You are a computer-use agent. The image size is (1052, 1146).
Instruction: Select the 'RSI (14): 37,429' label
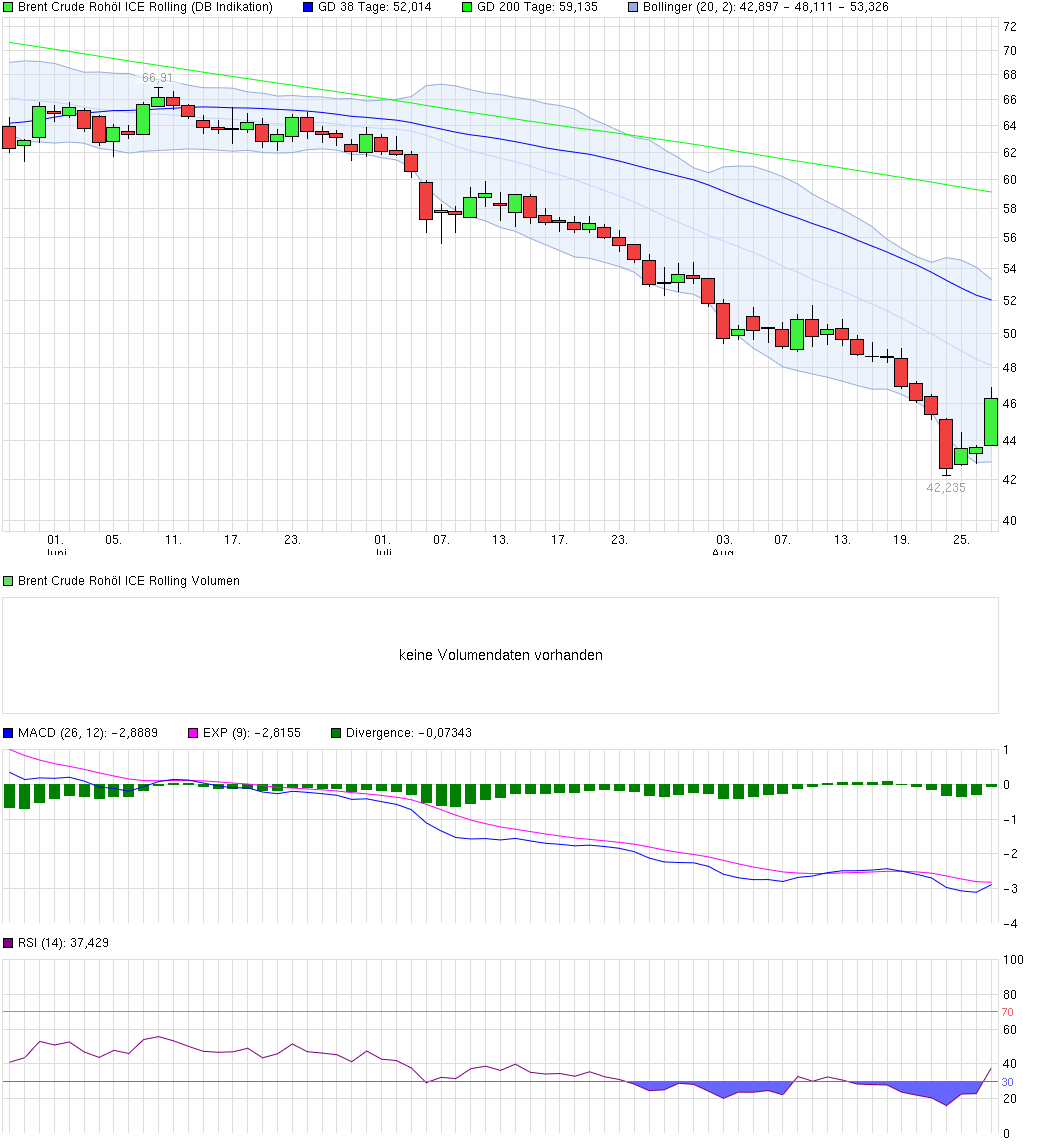click(x=64, y=944)
